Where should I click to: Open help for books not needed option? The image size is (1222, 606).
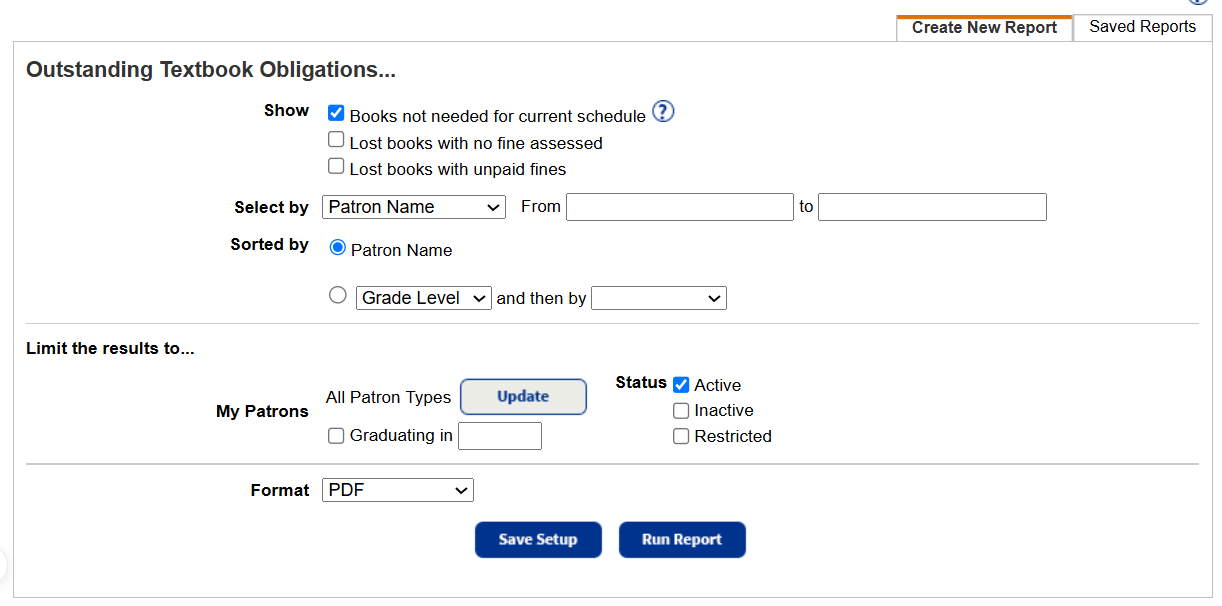point(663,112)
